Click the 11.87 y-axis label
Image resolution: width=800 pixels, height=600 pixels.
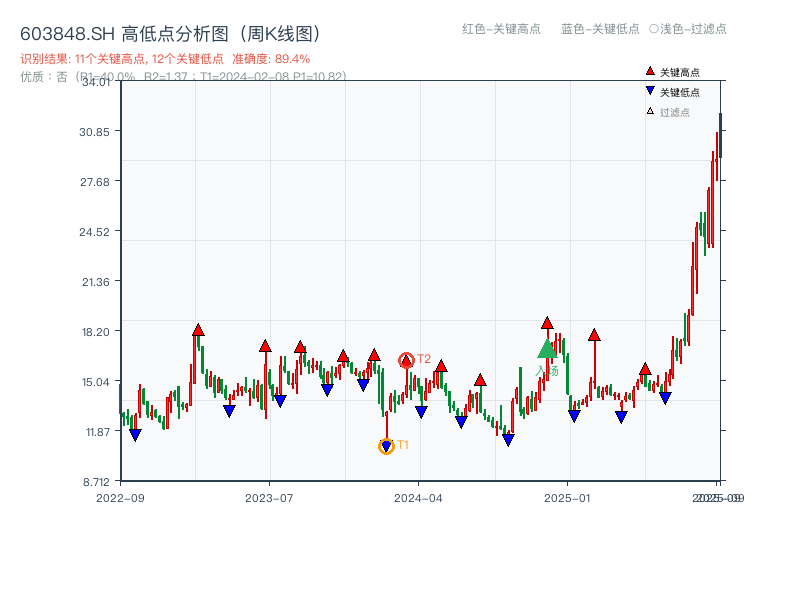tap(97, 432)
